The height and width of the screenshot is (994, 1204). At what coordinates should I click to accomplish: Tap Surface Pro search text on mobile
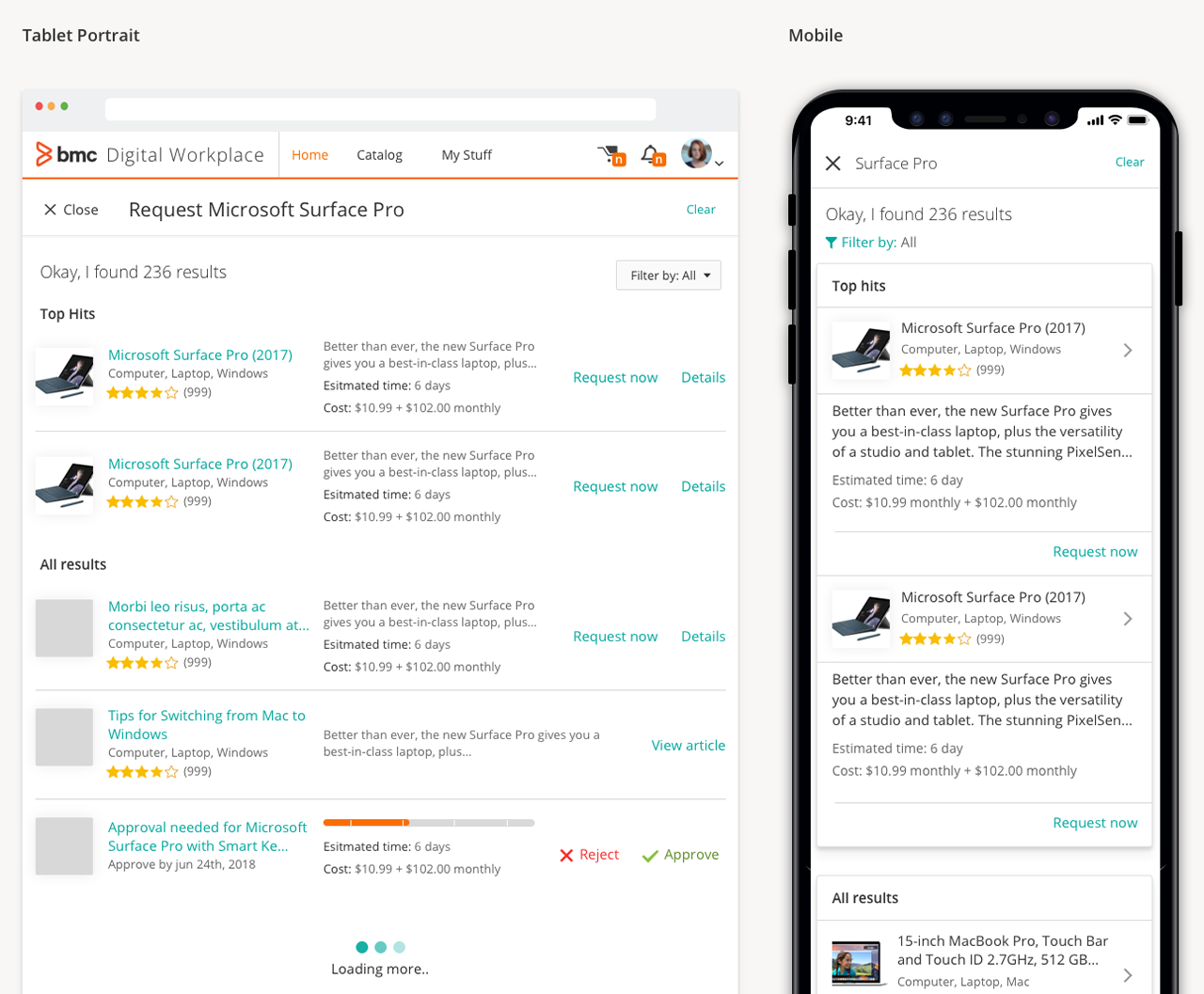895,164
